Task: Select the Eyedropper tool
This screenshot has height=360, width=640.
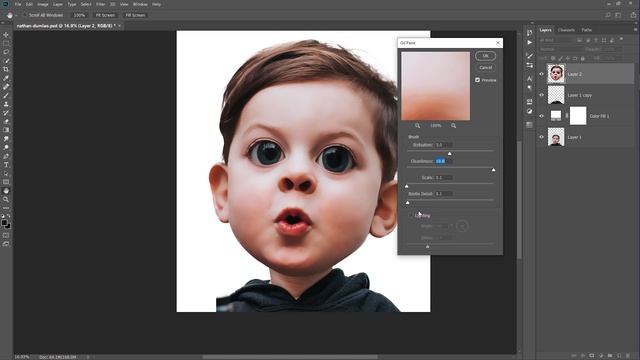Action: (6, 78)
